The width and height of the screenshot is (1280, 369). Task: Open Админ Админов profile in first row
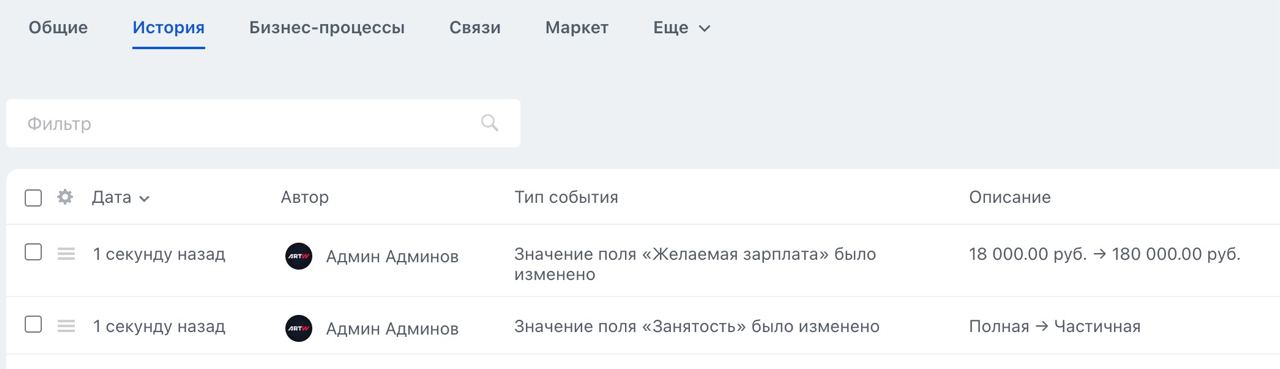pyautogui.click(x=392, y=257)
